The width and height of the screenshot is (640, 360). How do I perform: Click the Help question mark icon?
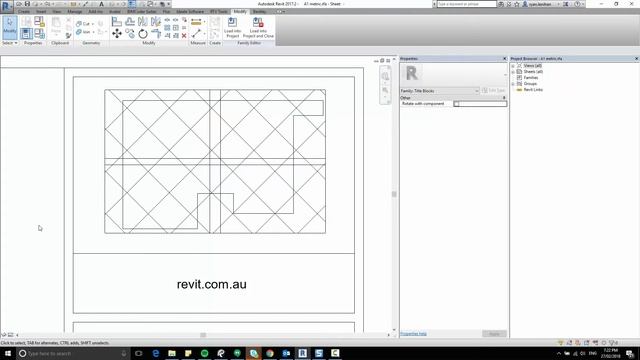click(x=577, y=4)
